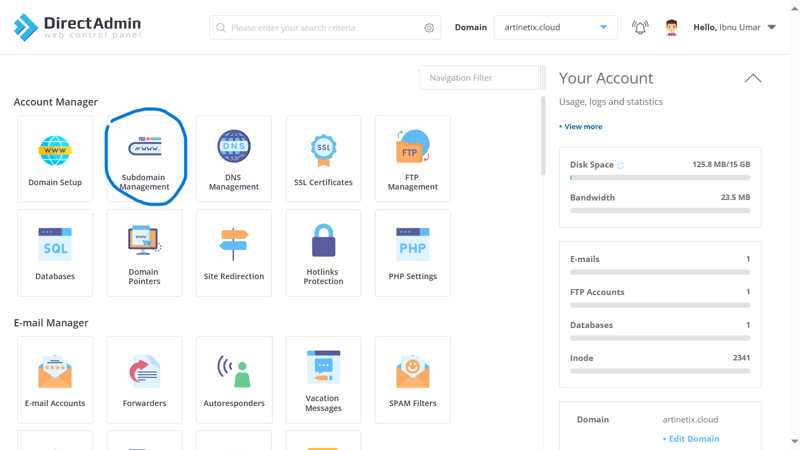
Task: Open SSL Certificates
Action: click(x=323, y=159)
